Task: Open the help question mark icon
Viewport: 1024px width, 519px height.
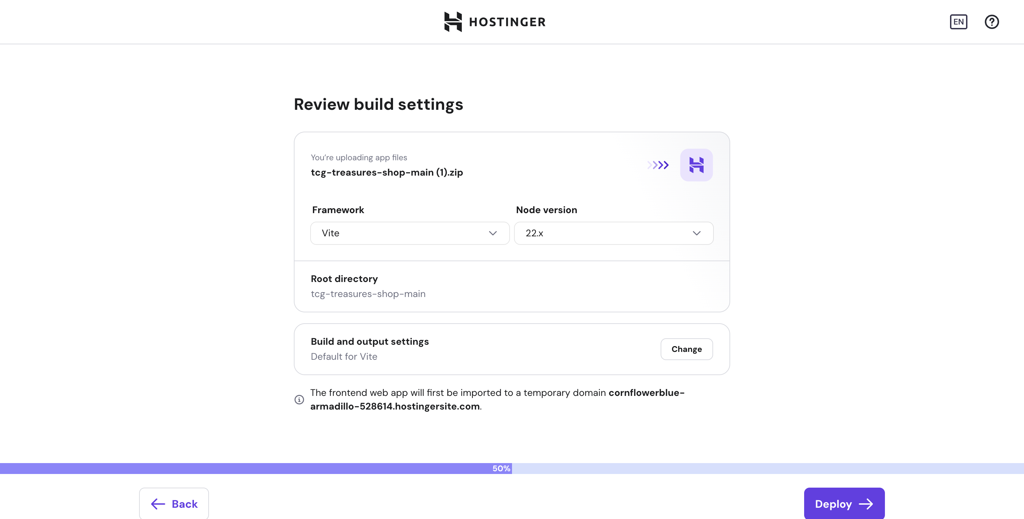Action: tap(991, 22)
